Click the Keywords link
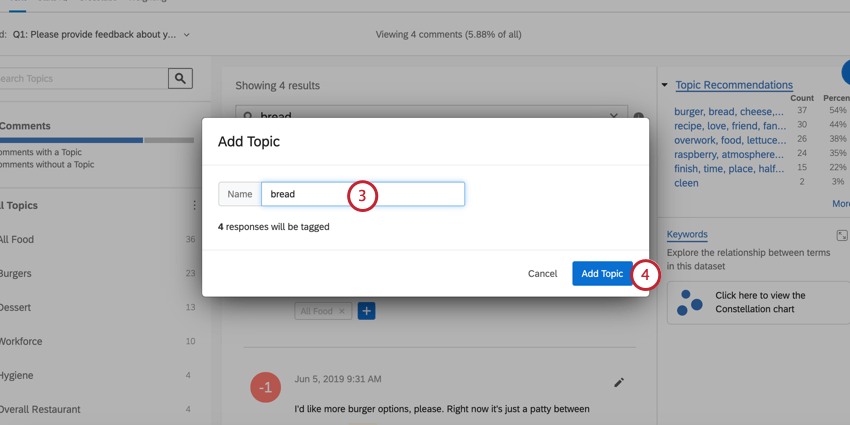850x425 pixels. (687, 234)
